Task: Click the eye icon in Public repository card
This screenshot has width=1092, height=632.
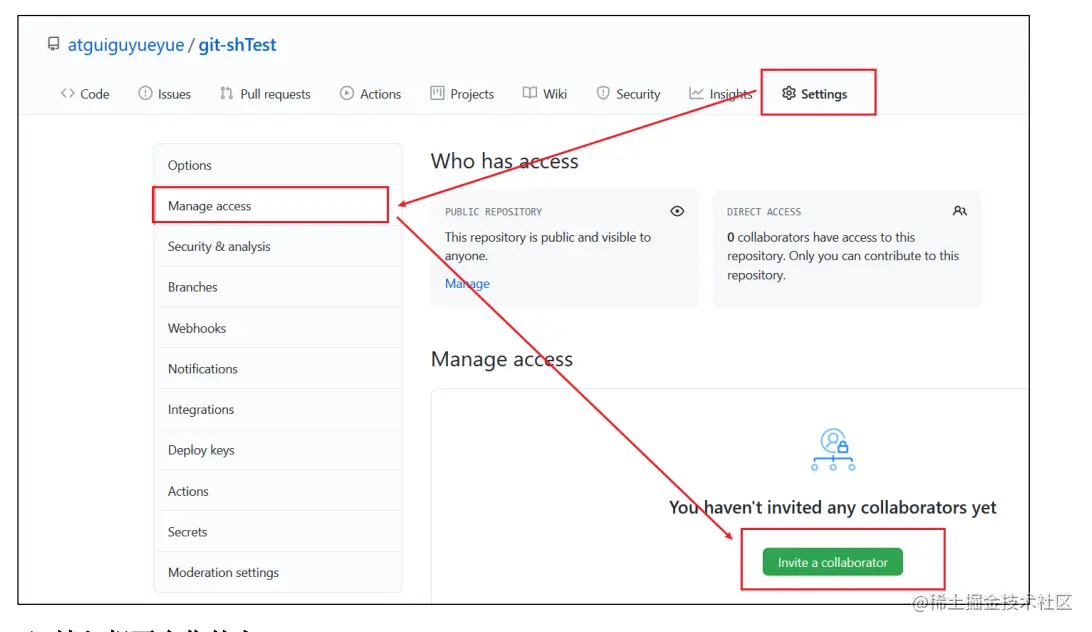Action: click(x=677, y=211)
